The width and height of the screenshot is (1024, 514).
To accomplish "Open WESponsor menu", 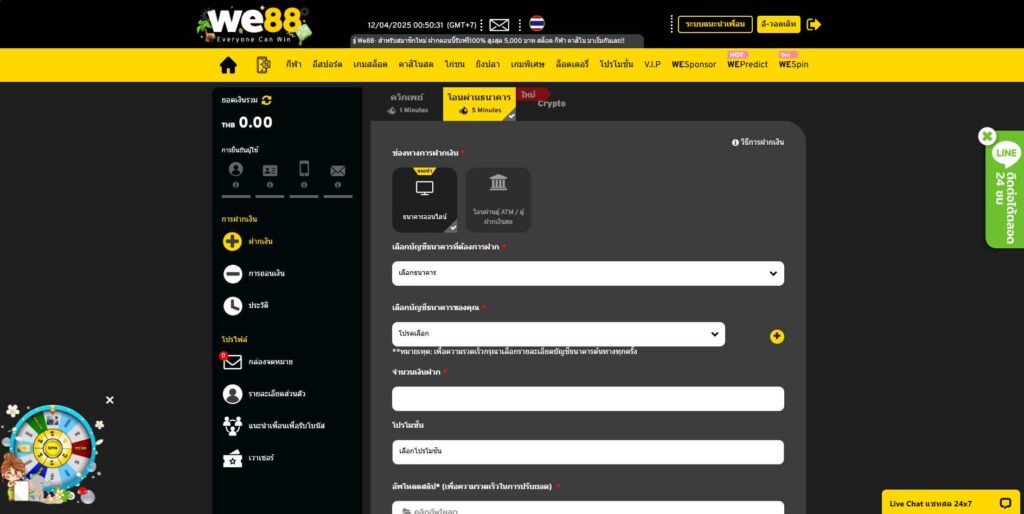I will [x=694, y=64].
